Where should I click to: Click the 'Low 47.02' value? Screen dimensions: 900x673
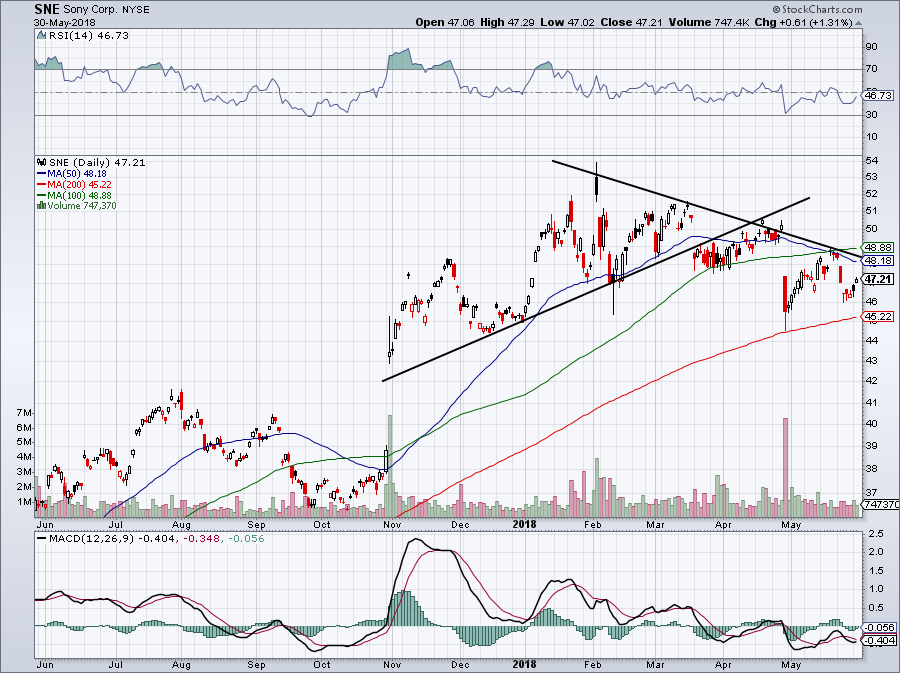point(568,22)
